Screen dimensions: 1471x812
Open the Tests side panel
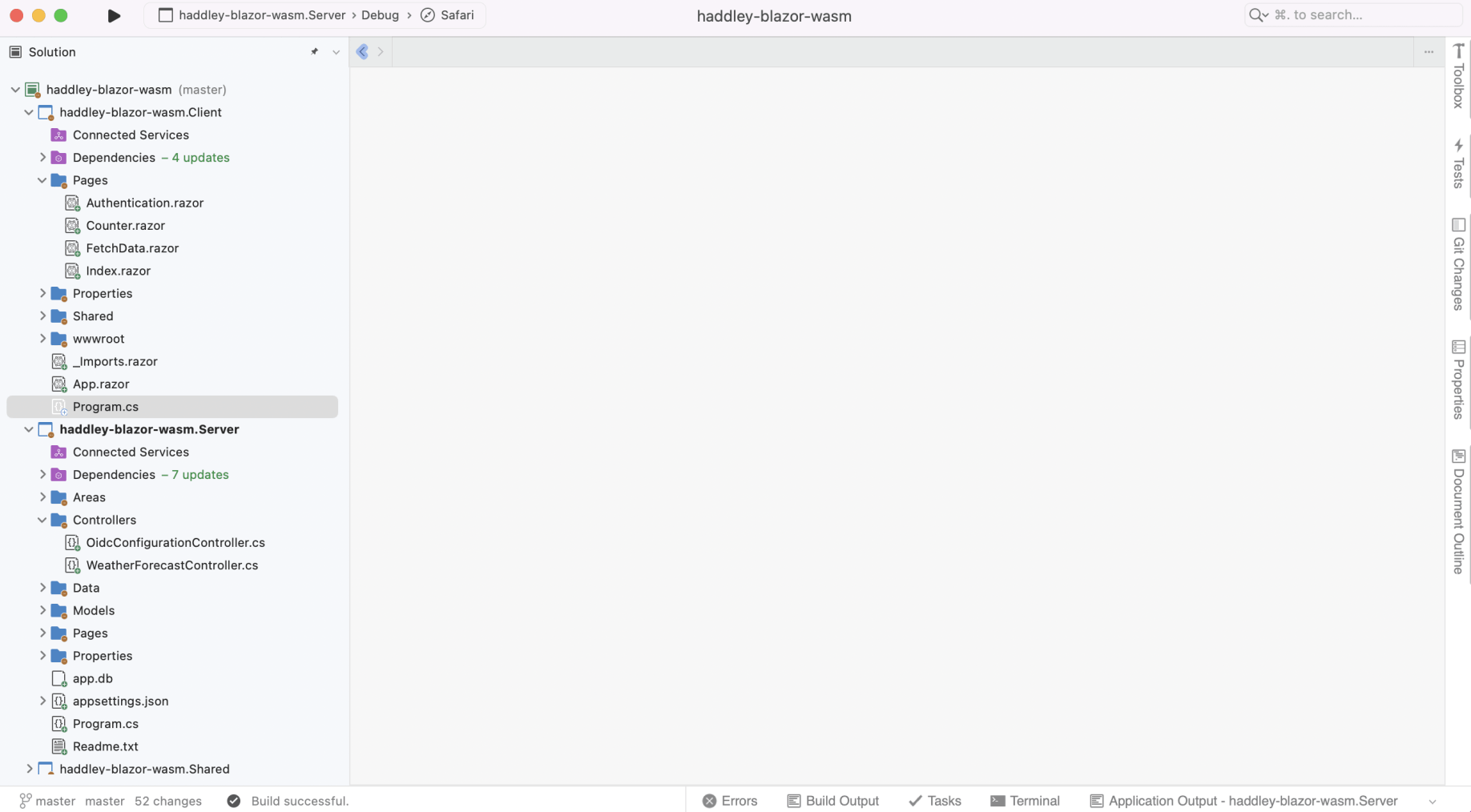tap(1458, 163)
